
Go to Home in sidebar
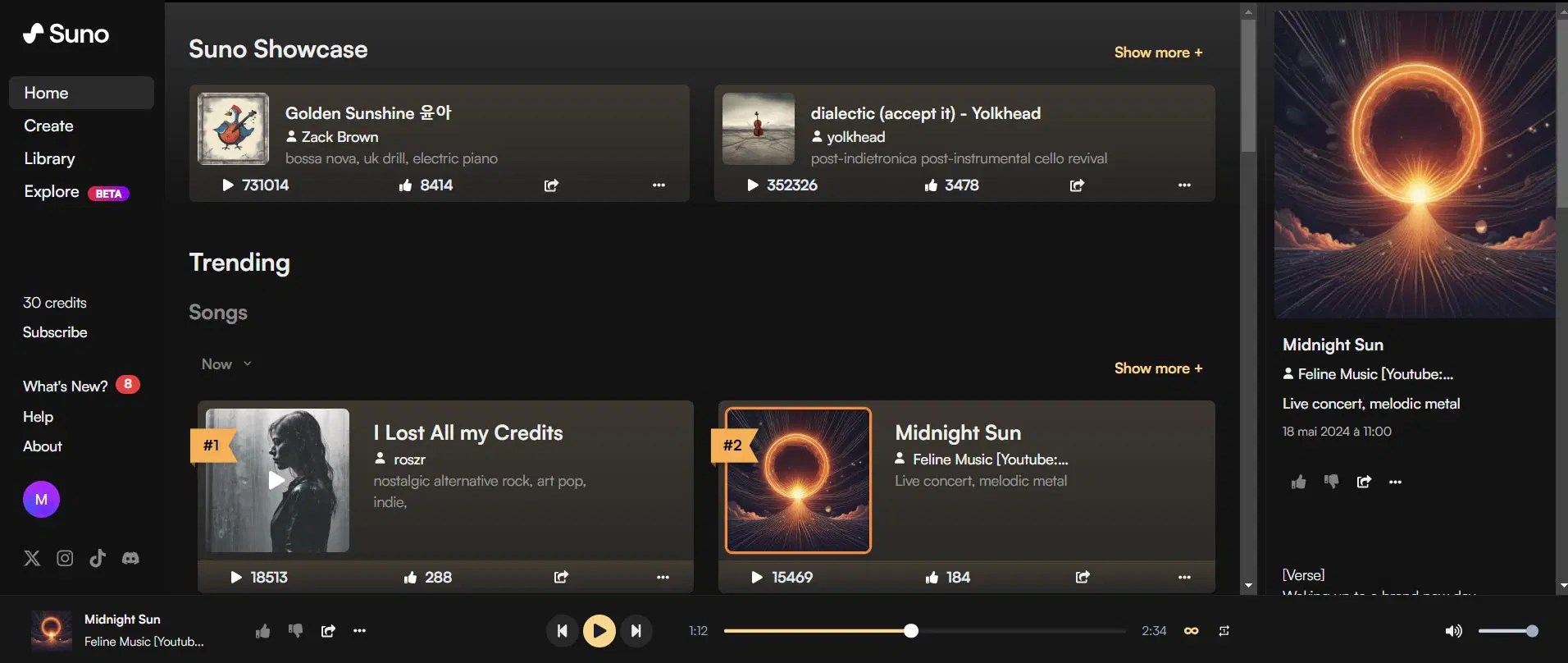click(x=81, y=93)
